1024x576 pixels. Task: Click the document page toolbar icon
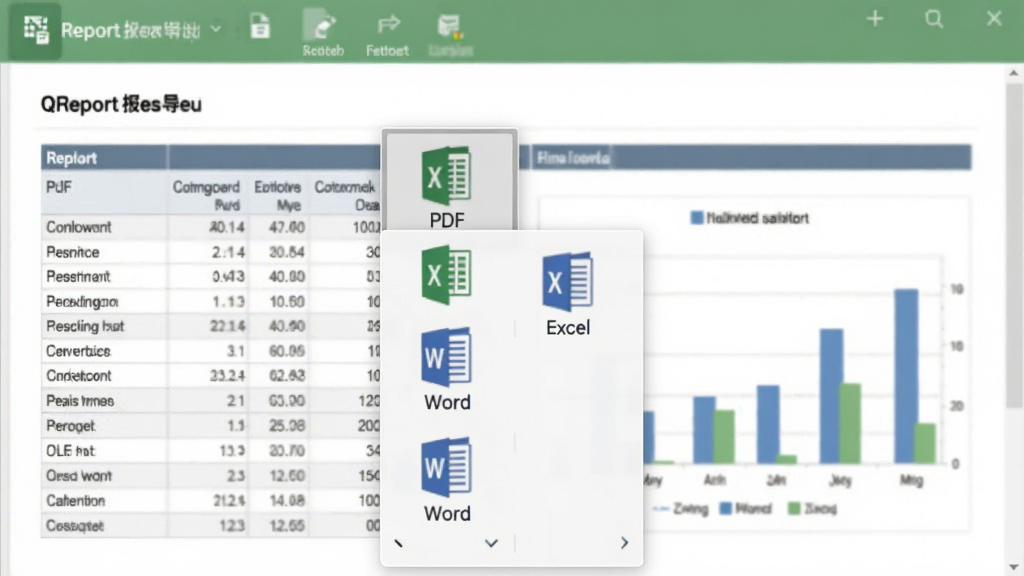click(x=260, y=27)
